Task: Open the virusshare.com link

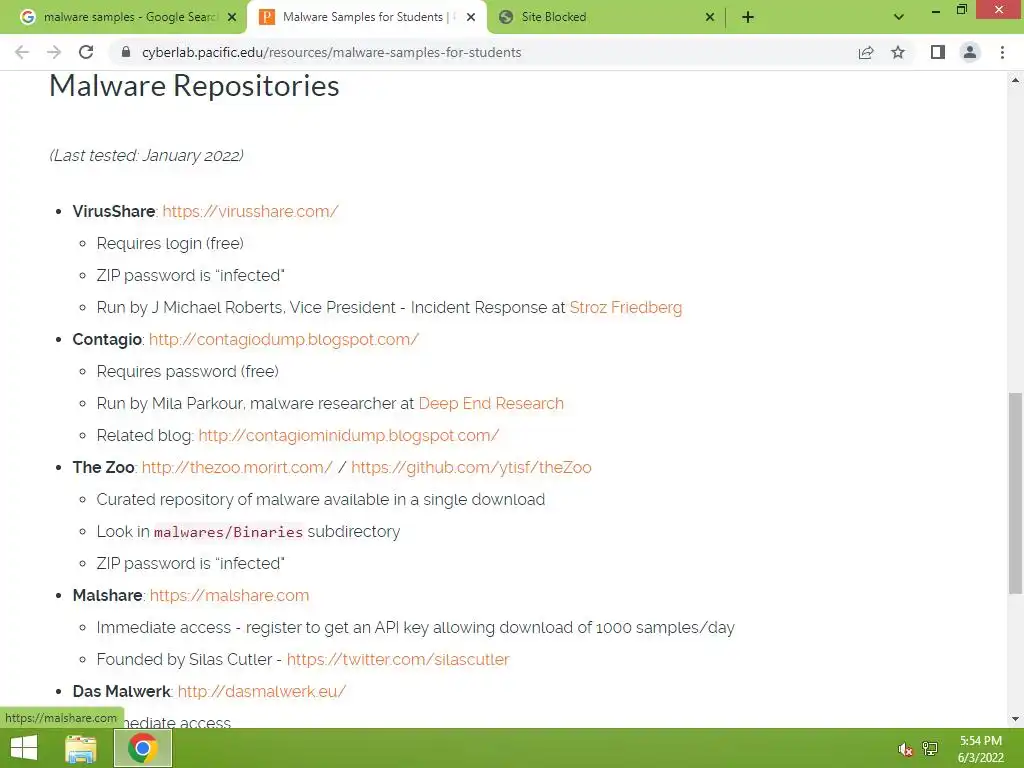Action: [250, 211]
